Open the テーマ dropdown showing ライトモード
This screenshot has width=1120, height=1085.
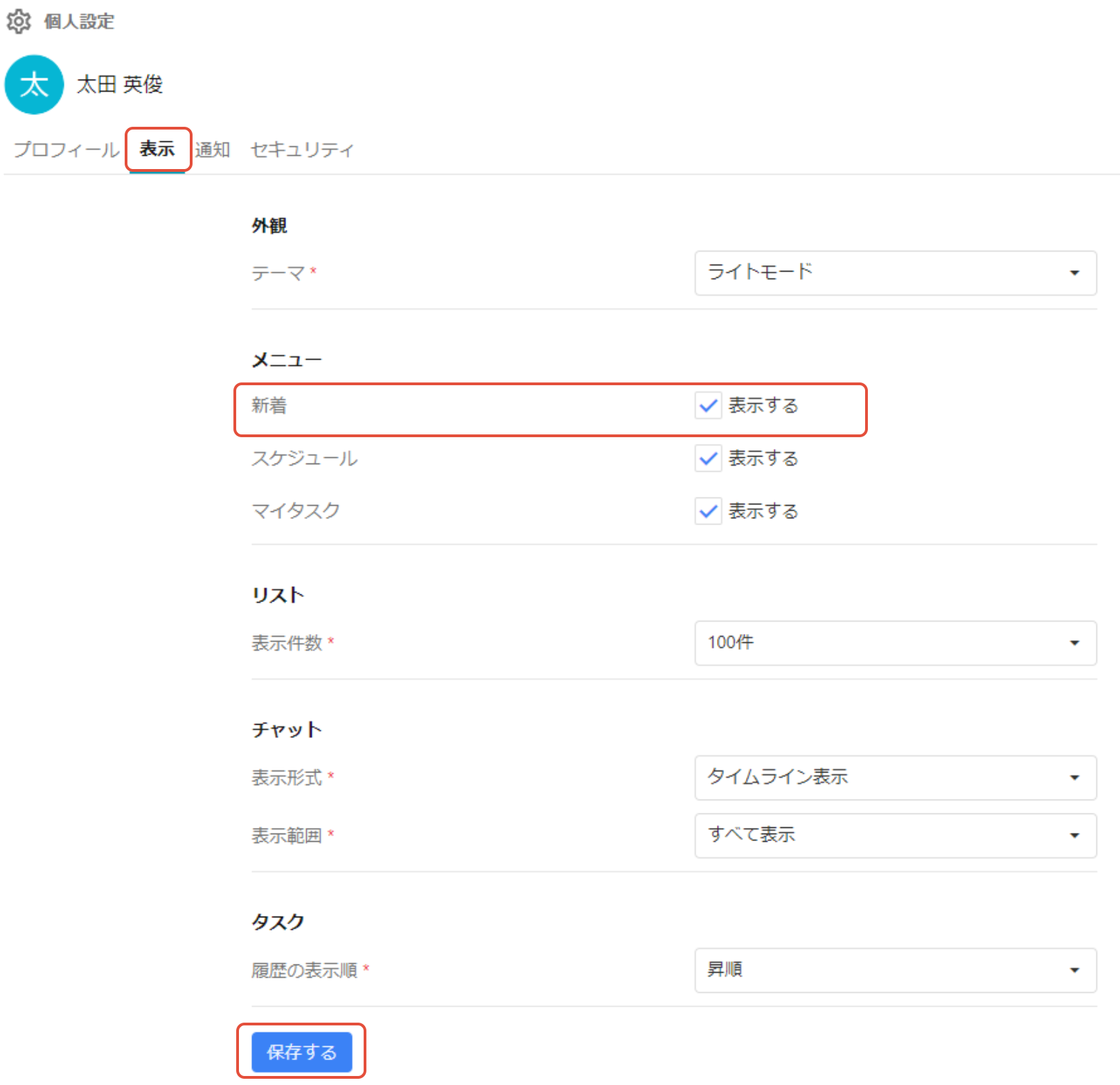point(896,273)
